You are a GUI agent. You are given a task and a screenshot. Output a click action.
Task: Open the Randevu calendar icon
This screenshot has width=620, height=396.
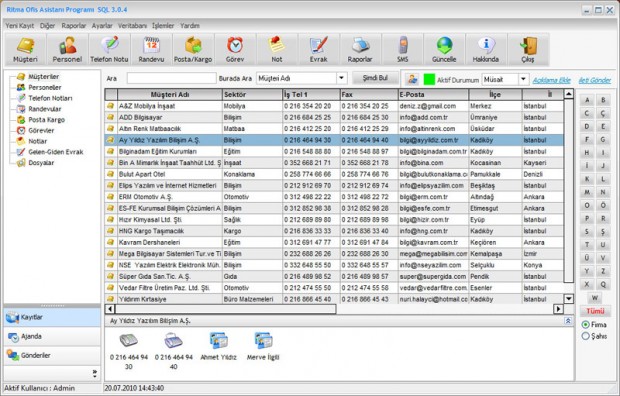[x=151, y=49]
